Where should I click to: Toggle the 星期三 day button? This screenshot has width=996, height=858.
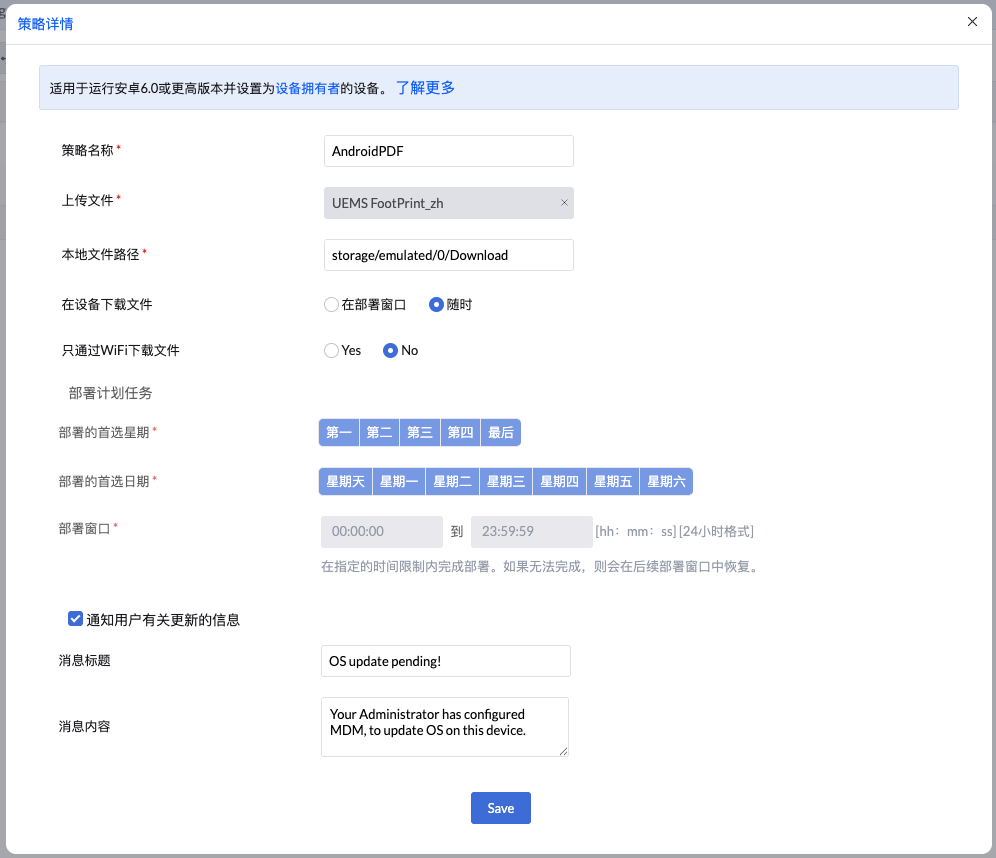506,481
